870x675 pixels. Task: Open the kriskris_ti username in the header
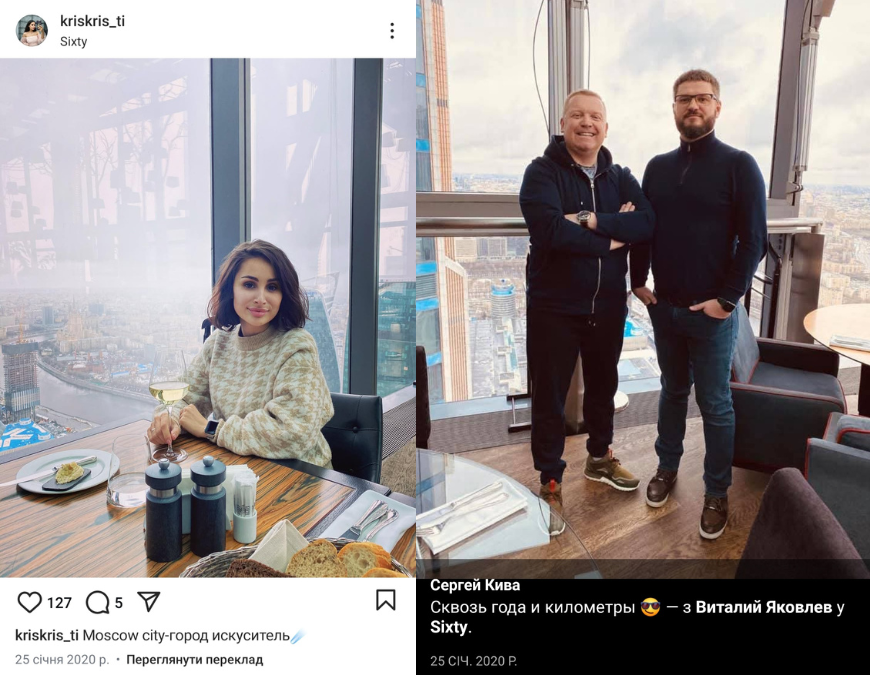coord(92,21)
